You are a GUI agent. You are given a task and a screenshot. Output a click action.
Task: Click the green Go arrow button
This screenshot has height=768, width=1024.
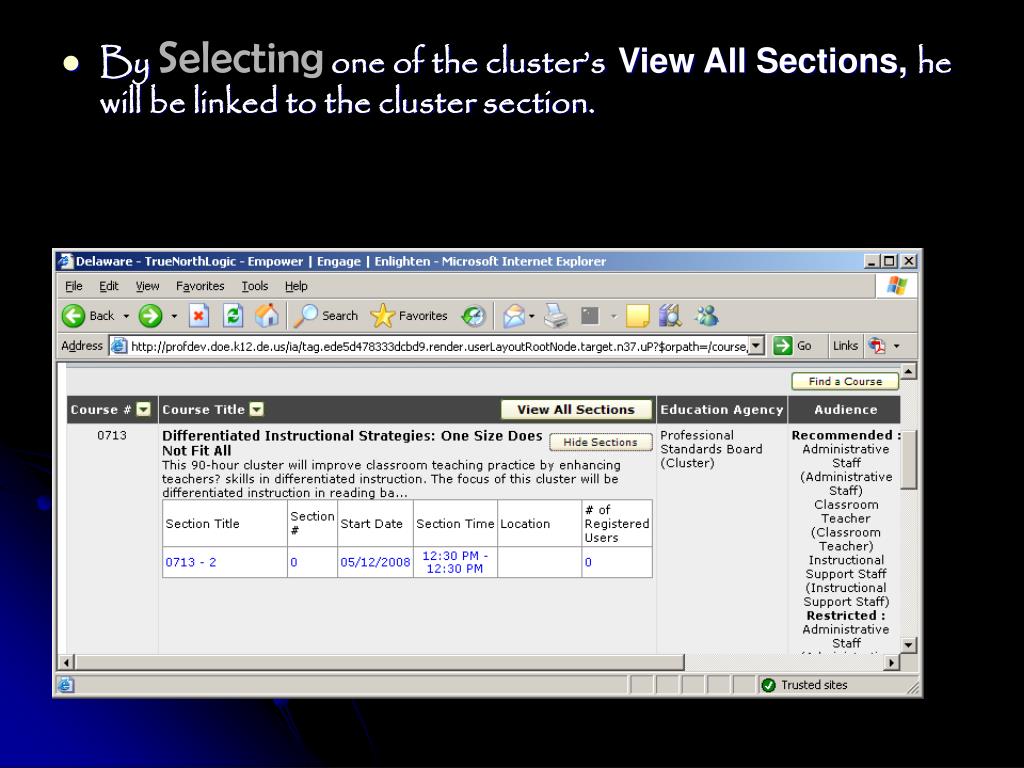pos(782,346)
